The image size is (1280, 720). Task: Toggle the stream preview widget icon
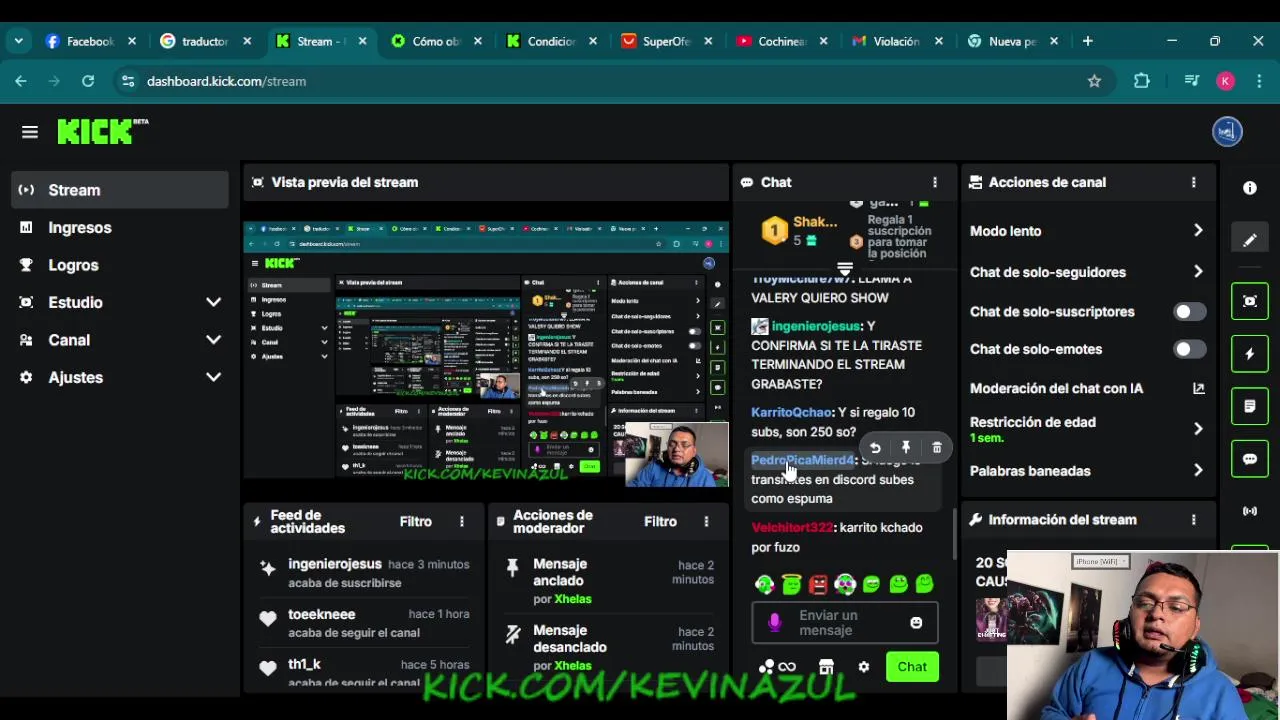coord(1250,301)
